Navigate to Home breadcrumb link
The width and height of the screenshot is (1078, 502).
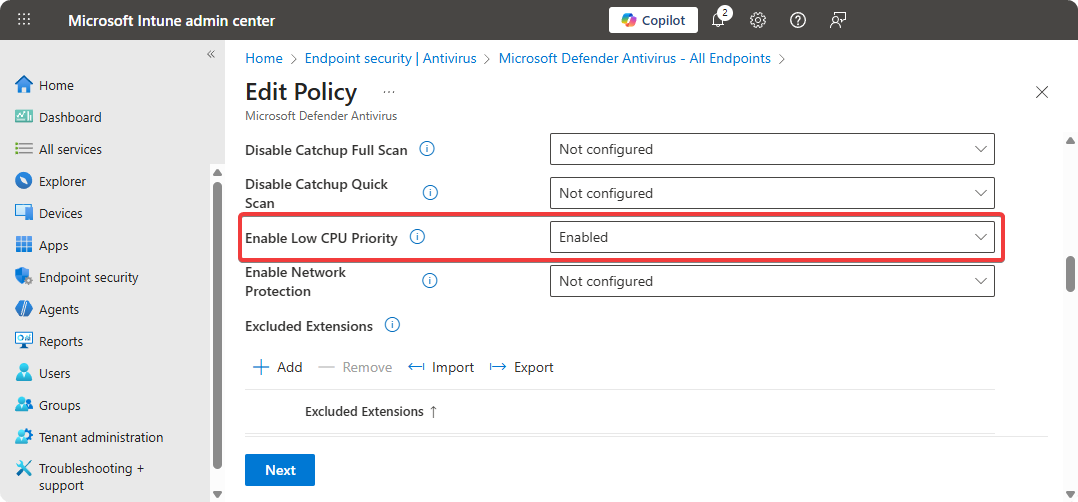264,58
